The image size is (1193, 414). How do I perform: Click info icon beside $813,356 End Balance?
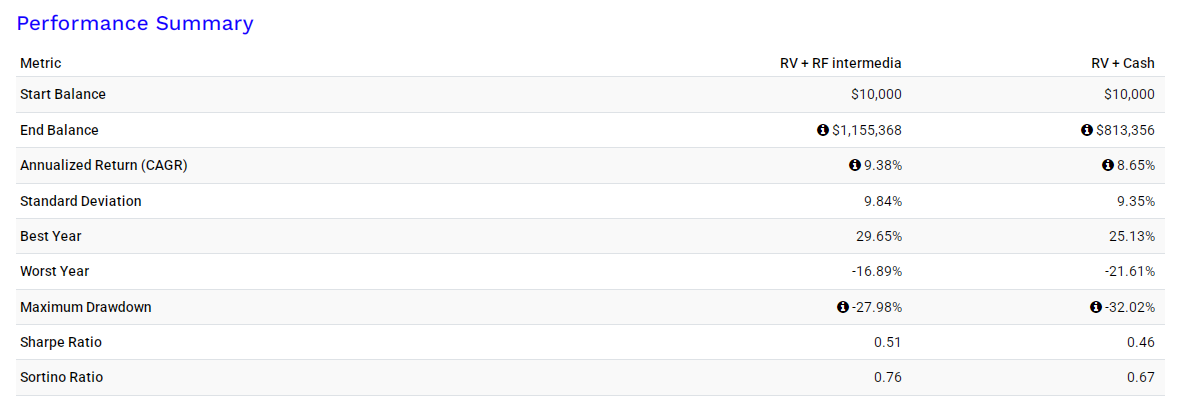pos(1086,130)
